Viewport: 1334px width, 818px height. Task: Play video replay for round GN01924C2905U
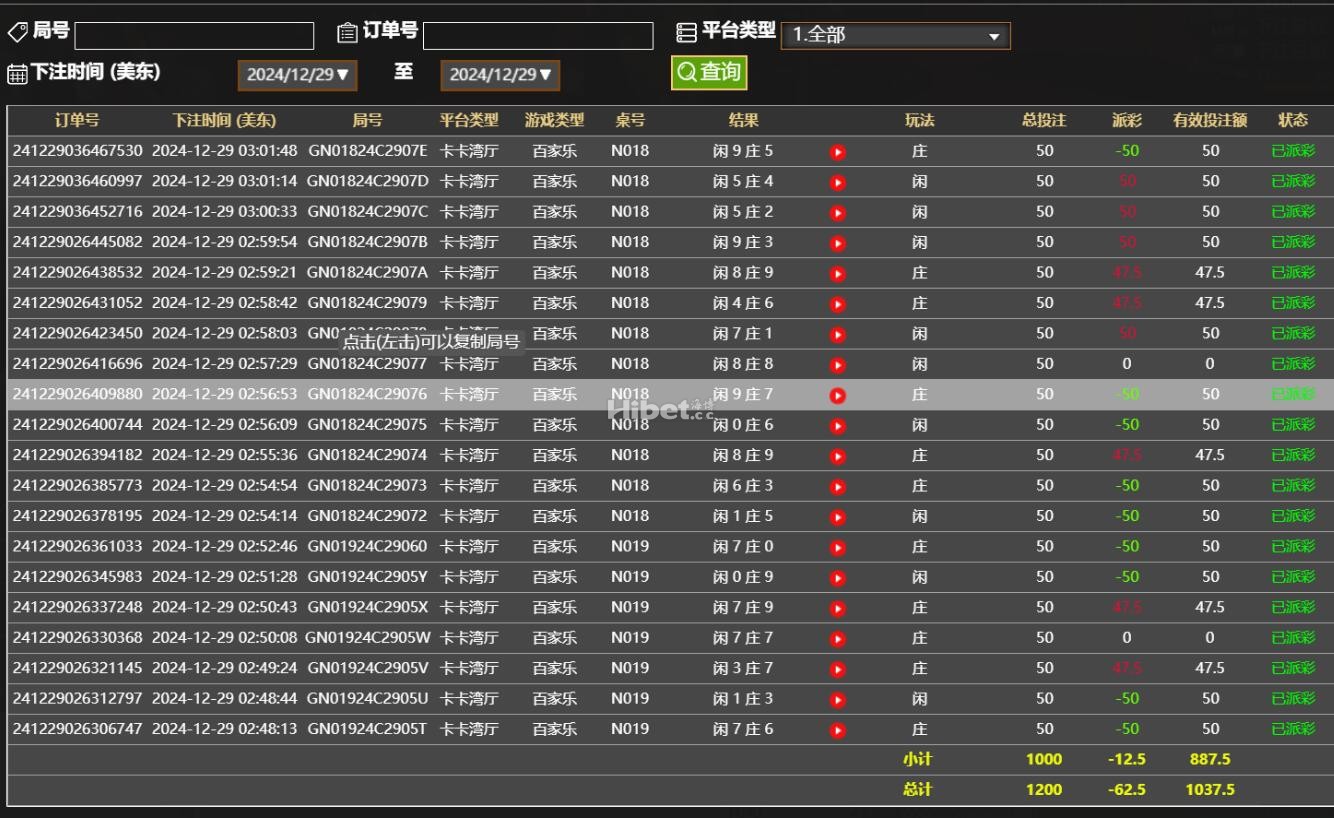[x=838, y=699]
